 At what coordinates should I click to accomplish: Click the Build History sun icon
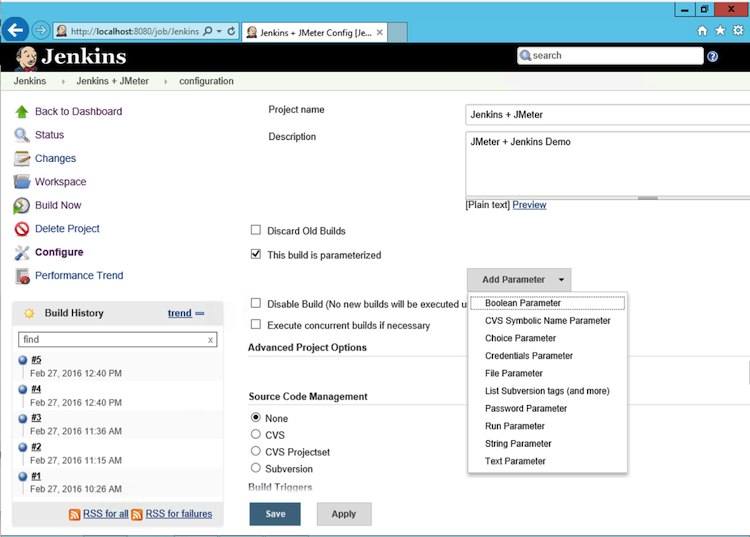(29, 313)
